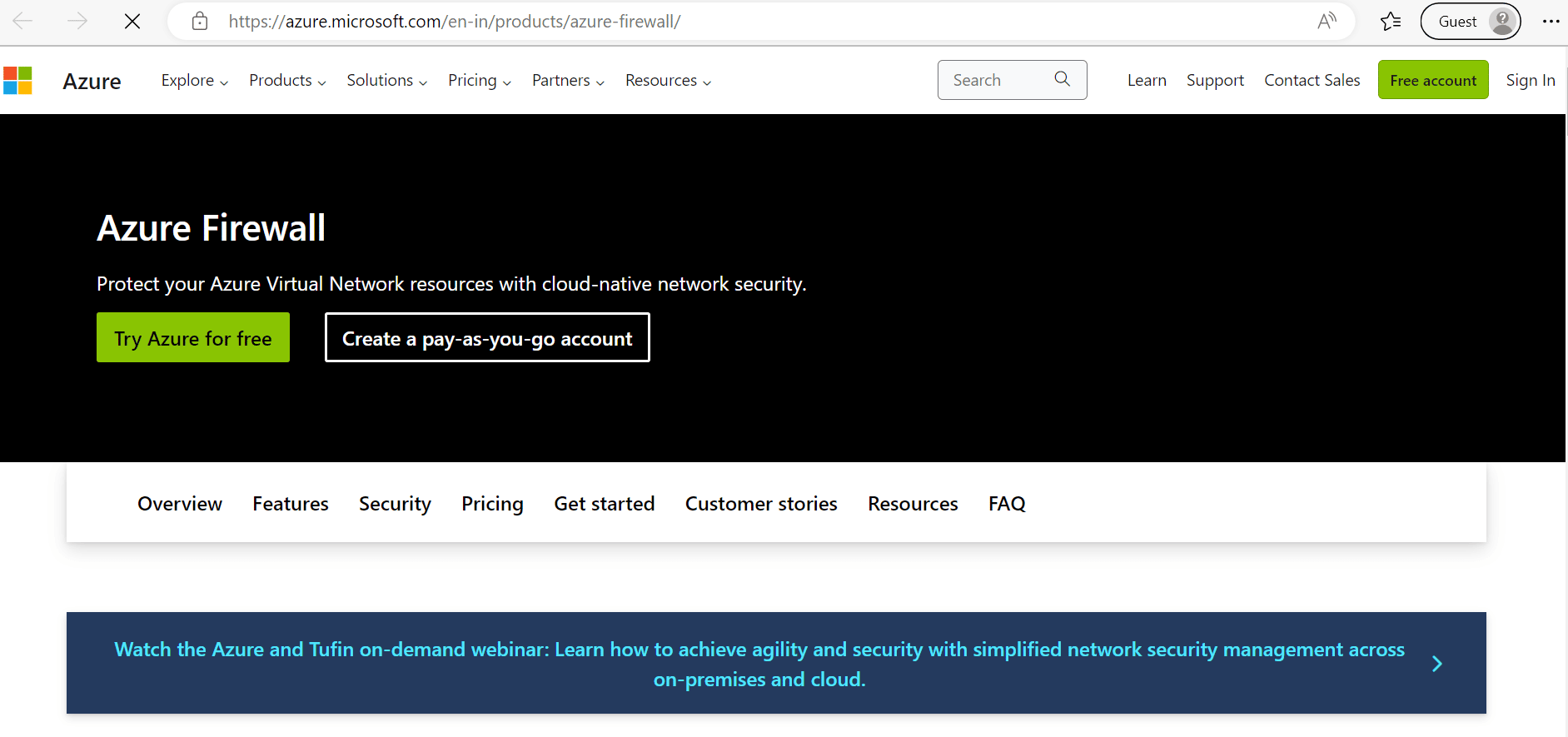Go to the Overview section tab
The width and height of the screenshot is (1568, 737).
(x=180, y=504)
